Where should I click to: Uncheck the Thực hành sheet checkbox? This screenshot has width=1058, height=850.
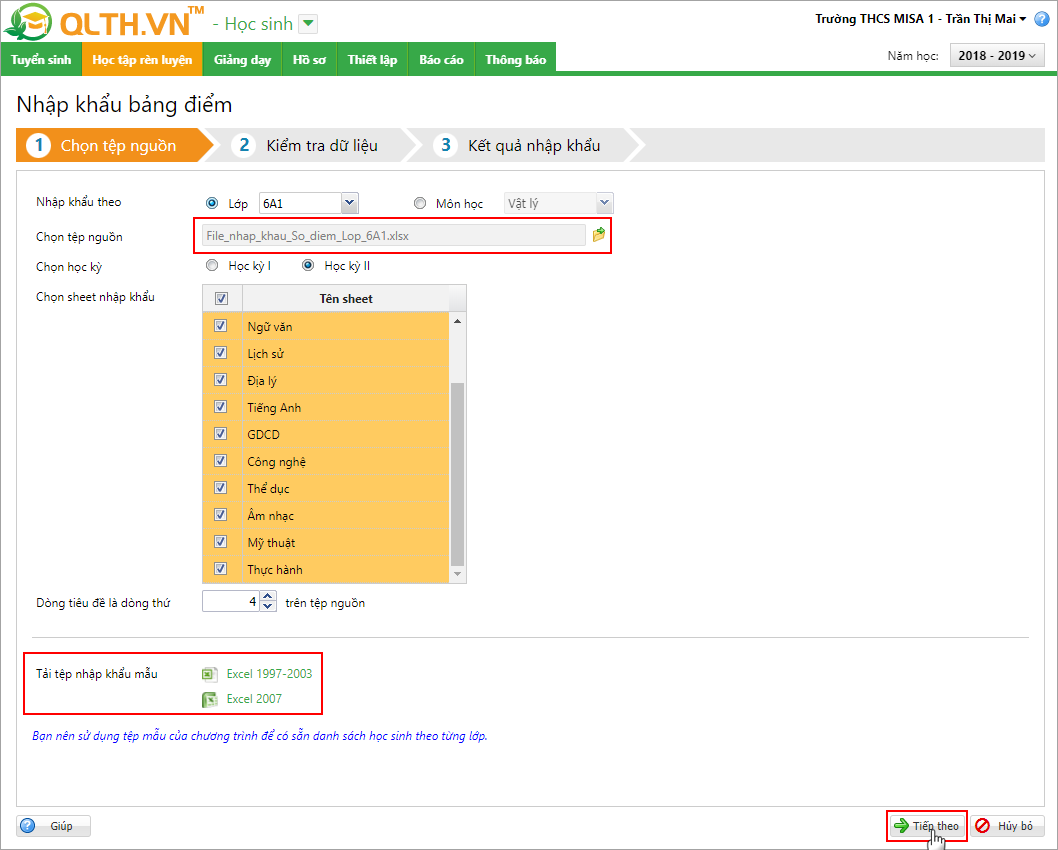221,569
